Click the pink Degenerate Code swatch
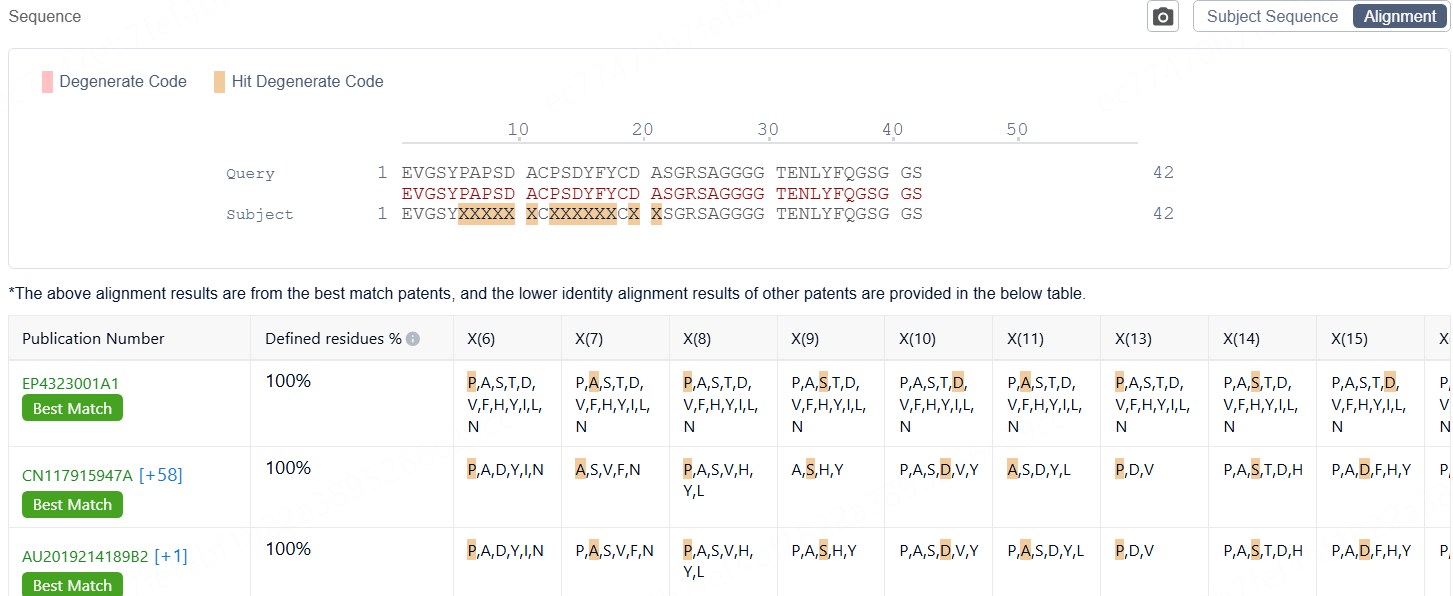 [47, 82]
